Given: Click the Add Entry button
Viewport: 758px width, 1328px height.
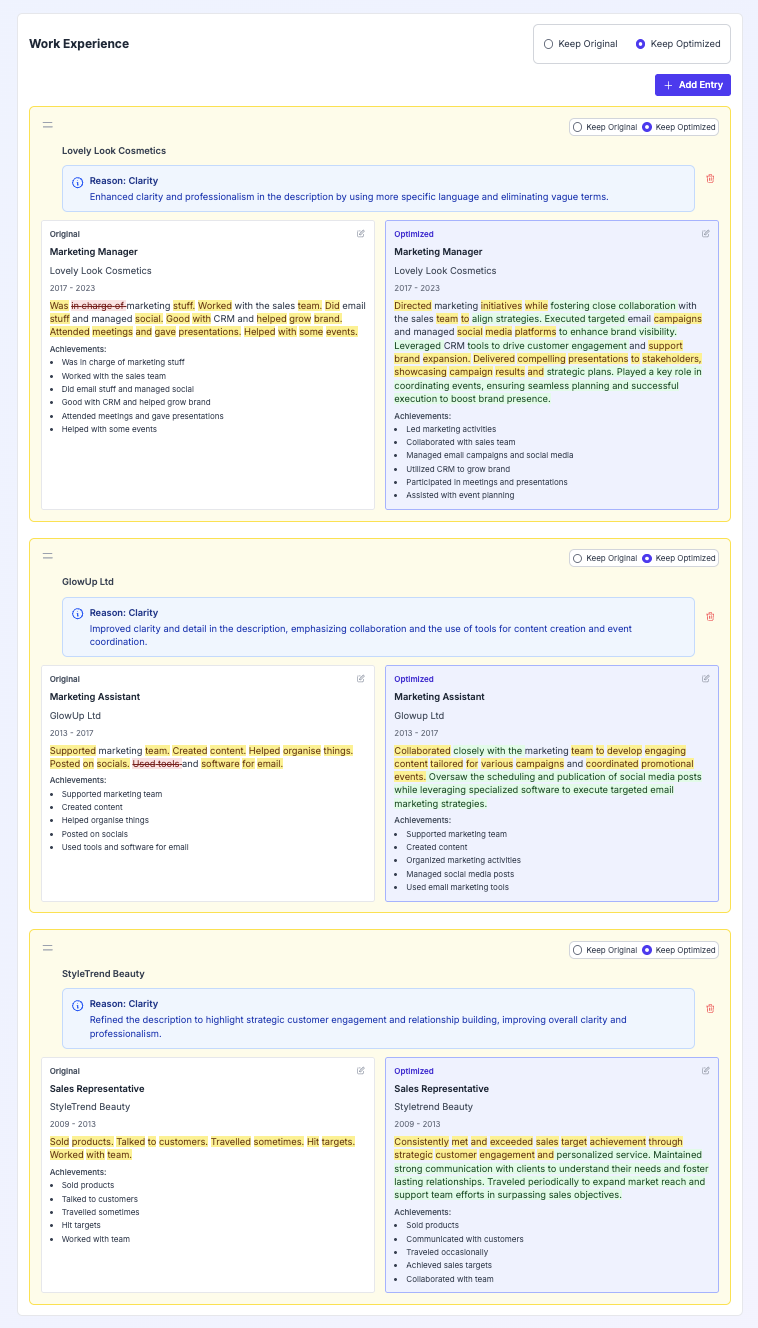Looking at the screenshot, I should [693, 85].
